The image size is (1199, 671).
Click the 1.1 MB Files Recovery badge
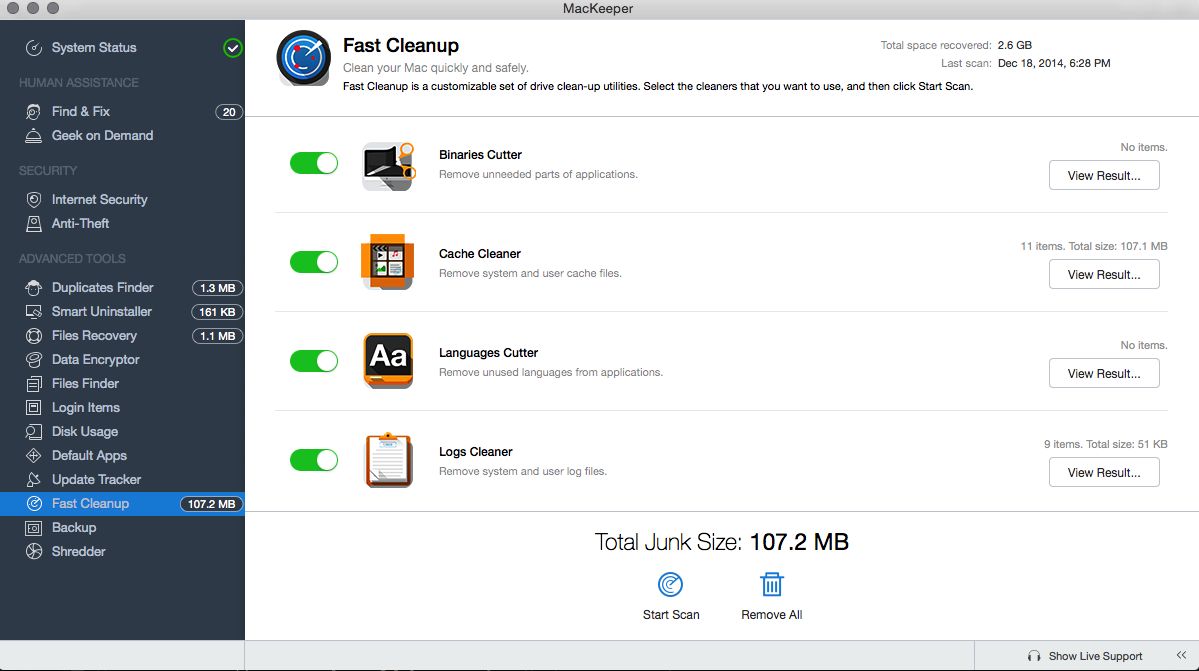click(x=217, y=336)
